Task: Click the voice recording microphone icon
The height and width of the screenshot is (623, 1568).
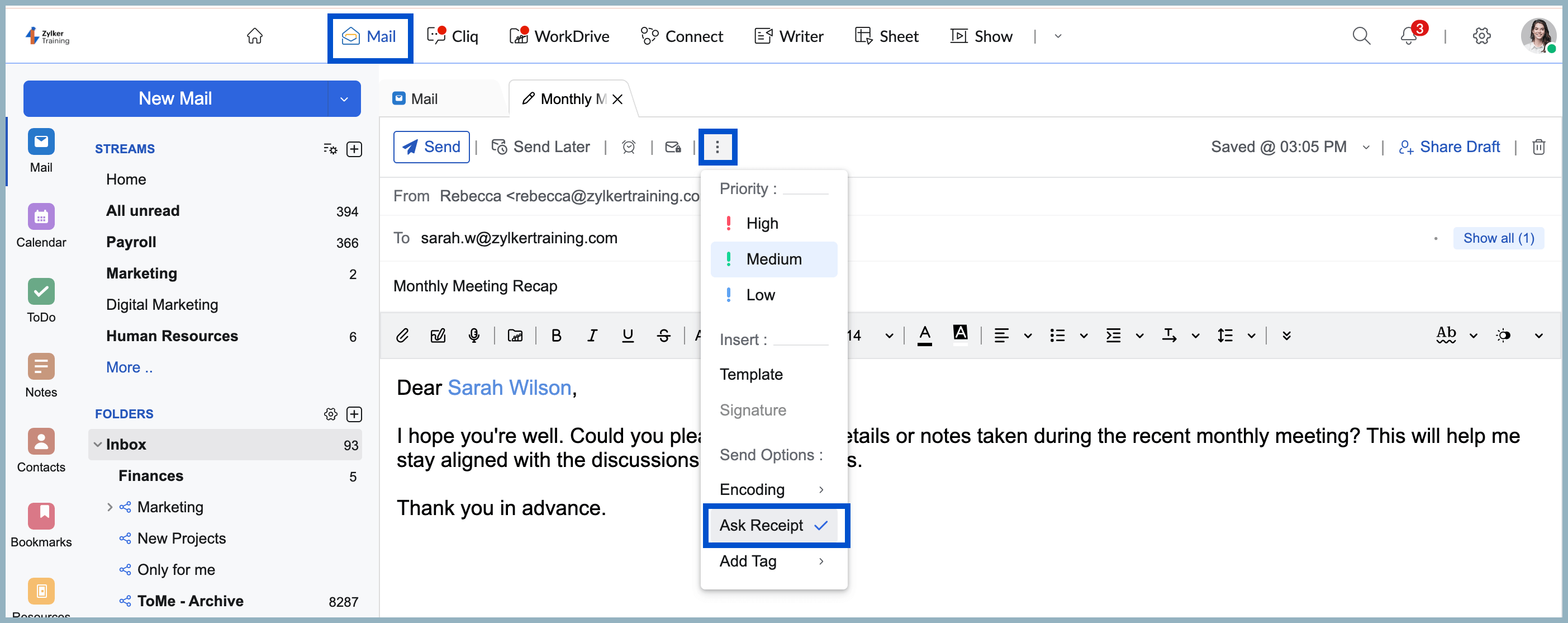Action: (473, 336)
